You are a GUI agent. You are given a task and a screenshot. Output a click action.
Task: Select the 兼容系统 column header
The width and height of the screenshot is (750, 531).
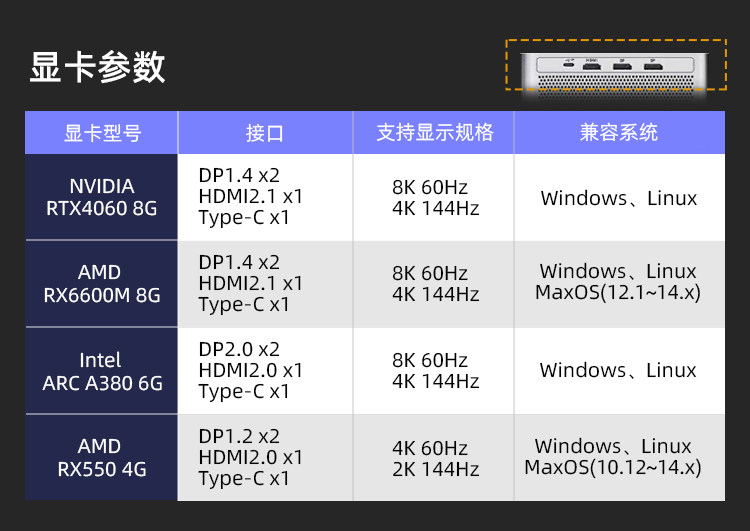[619, 133]
